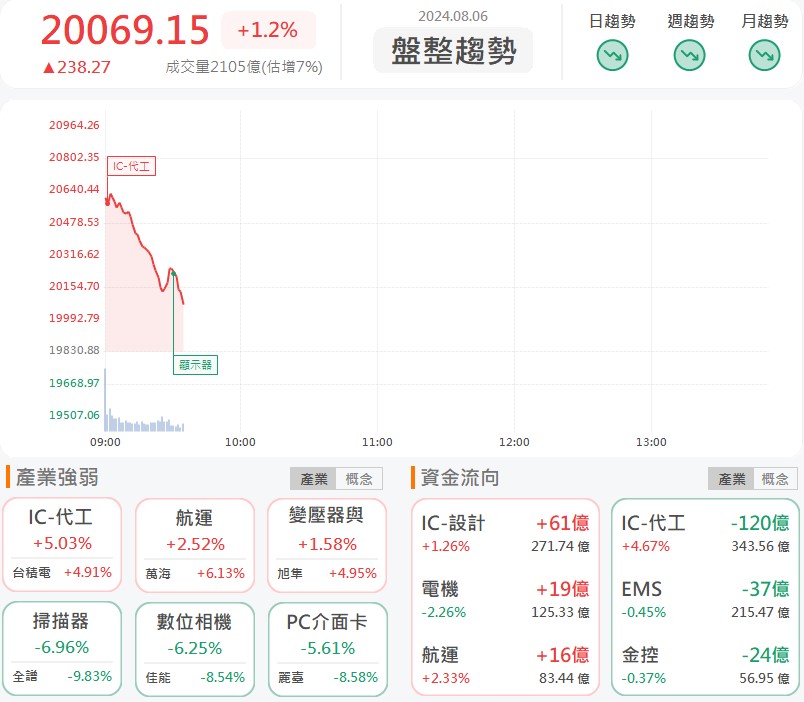Click the monthly trend down-arrow icon
The image size is (804, 702).
pyautogui.click(x=765, y=55)
